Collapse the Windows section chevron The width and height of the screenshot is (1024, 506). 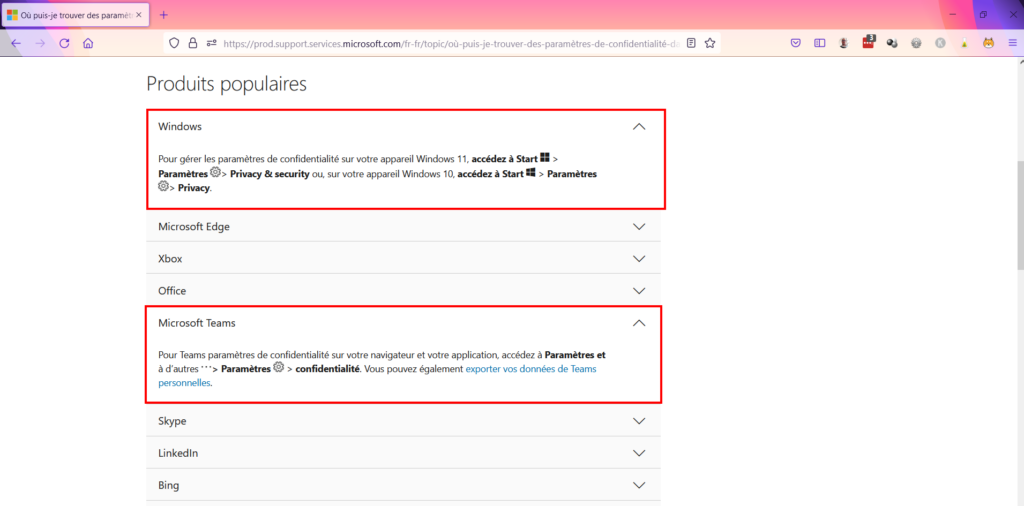pos(639,127)
